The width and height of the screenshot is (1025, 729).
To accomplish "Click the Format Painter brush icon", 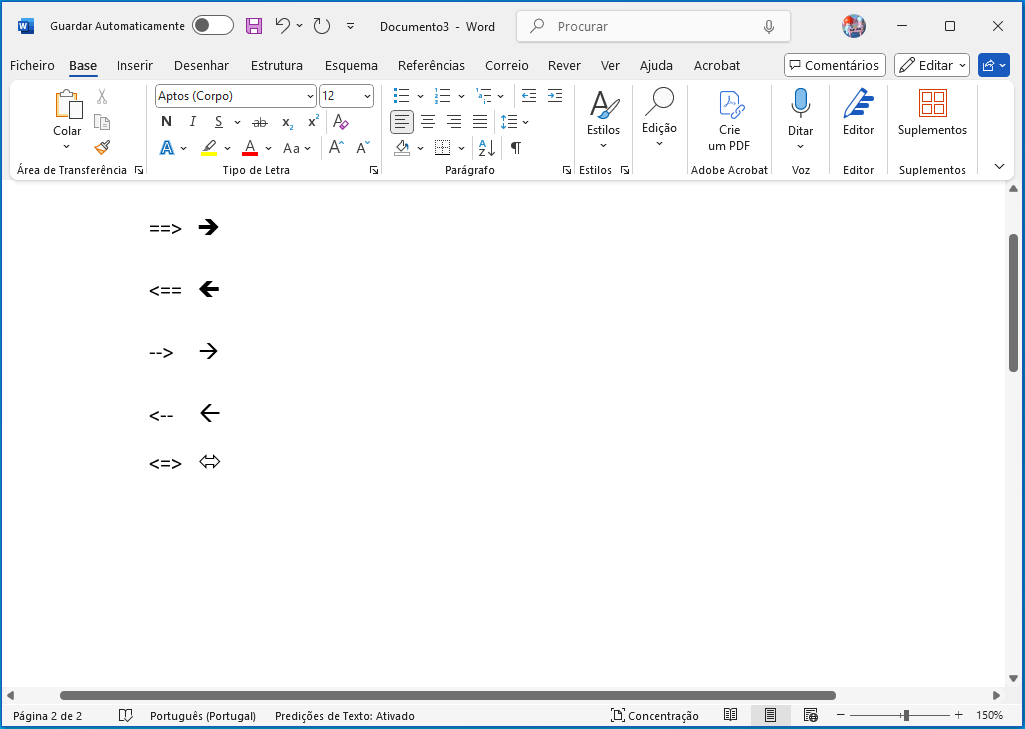I will (102, 147).
